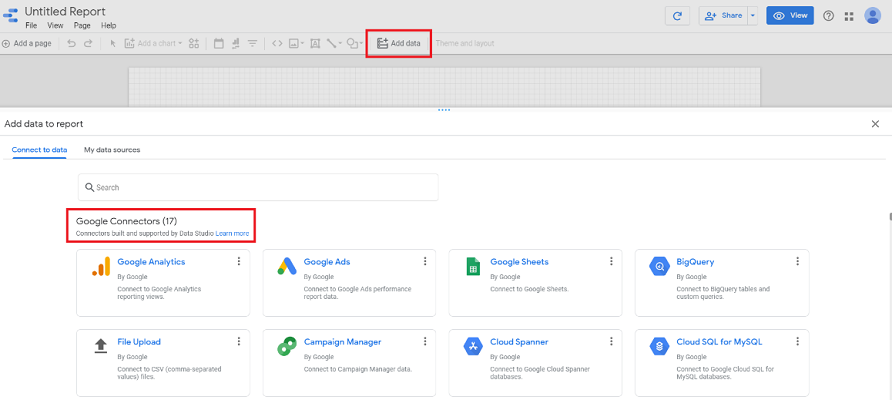The image size is (892, 400).
Task: Click the Cloud Spanner connector title
Action: [x=519, y=342]
